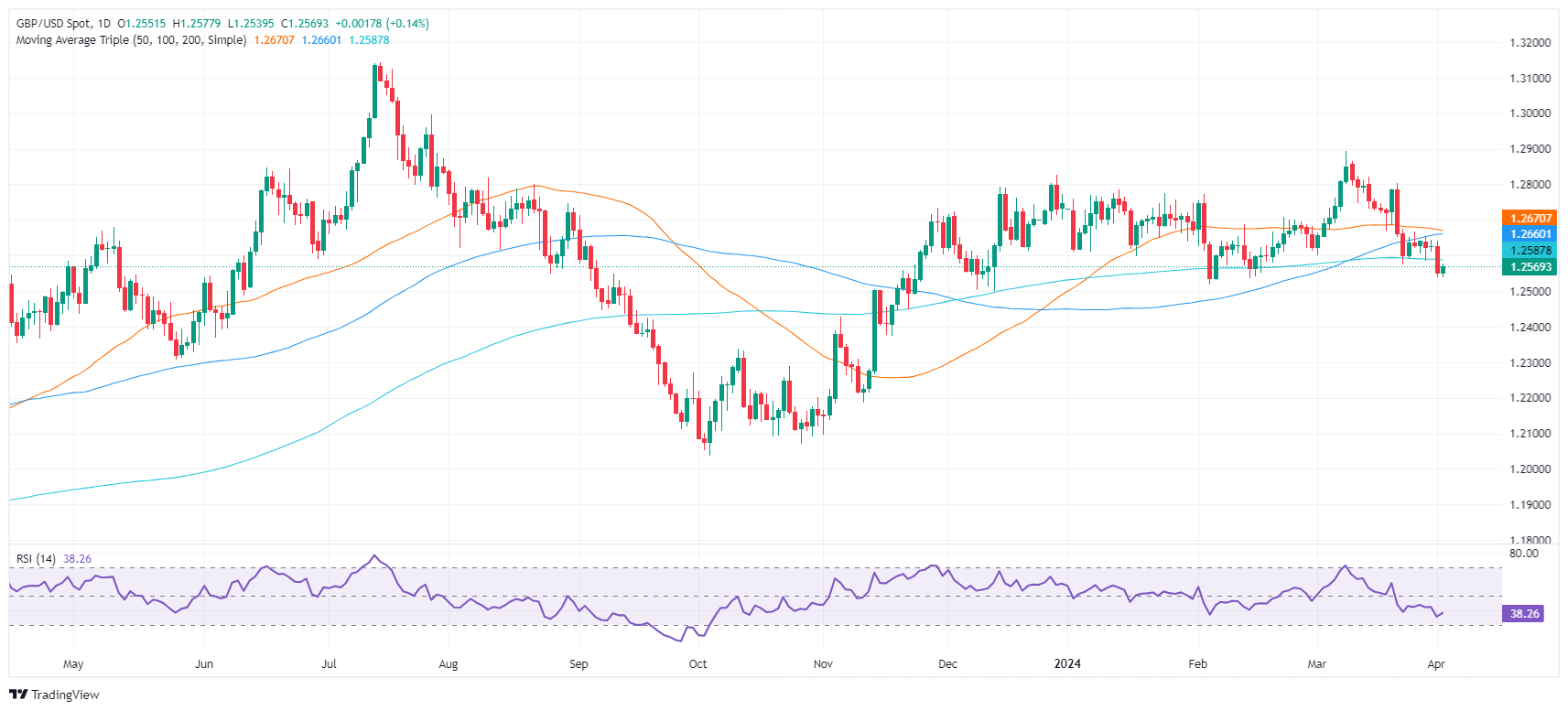
Task: Click the 80.00 RSI scale label
Action: point(1524,554)
